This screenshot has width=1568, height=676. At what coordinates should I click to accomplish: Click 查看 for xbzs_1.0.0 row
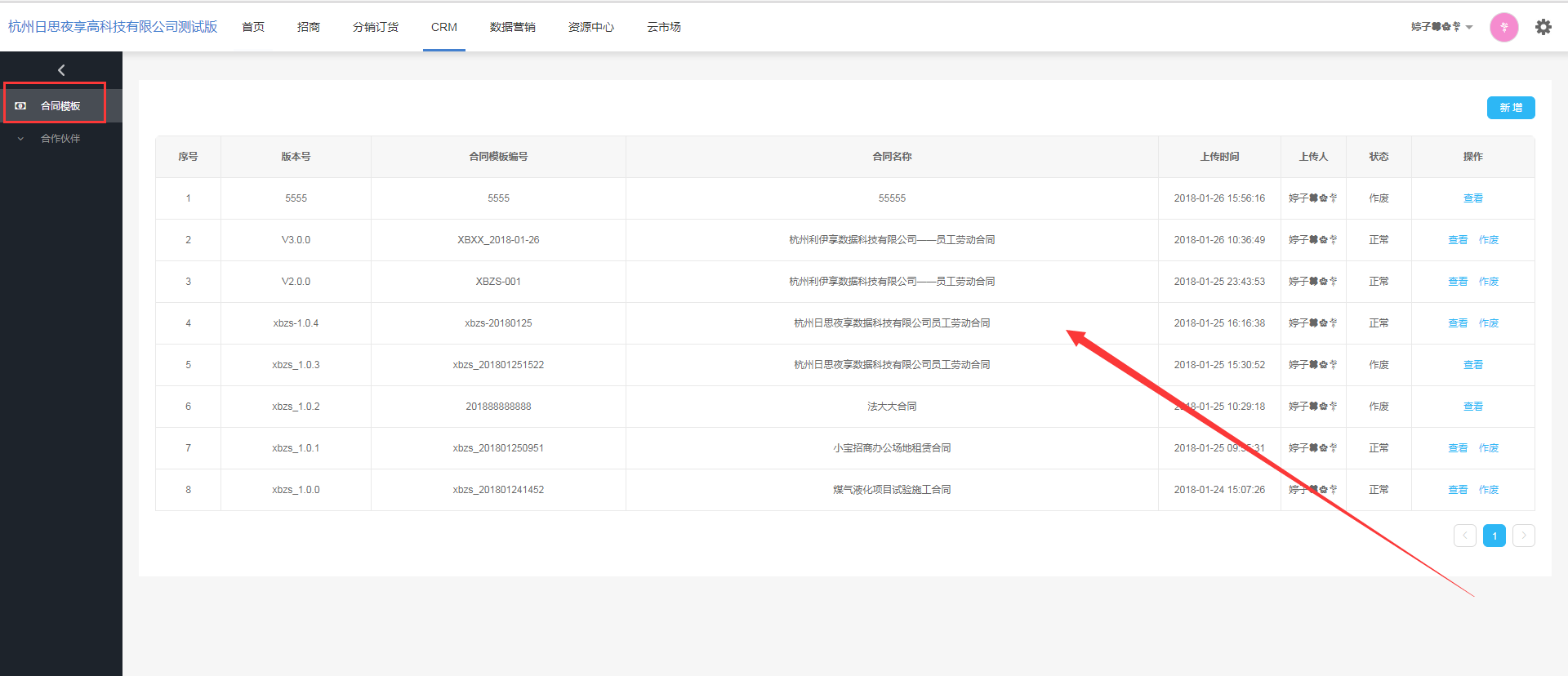pos(1457,490)
